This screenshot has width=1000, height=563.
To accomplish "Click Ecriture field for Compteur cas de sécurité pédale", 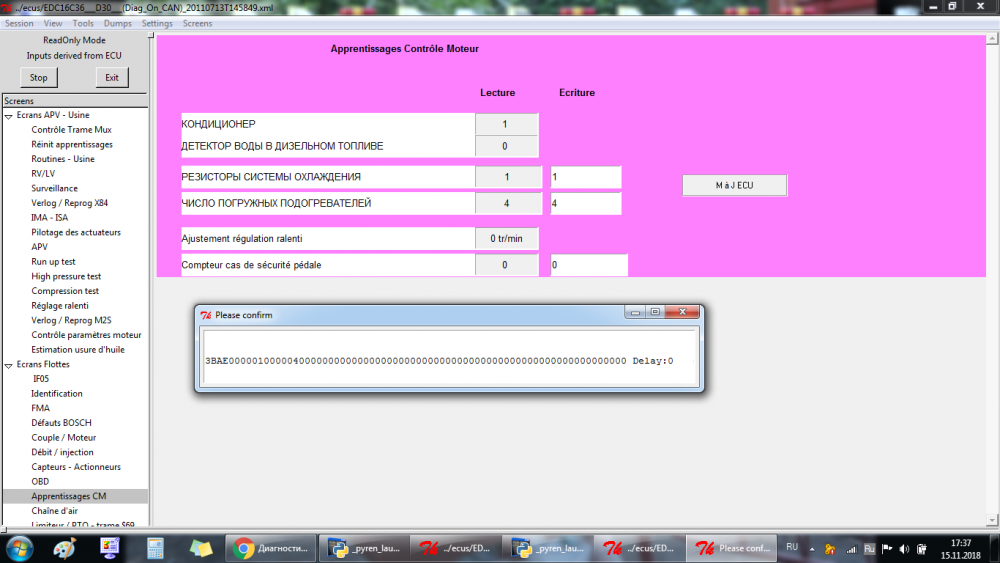I will pyautogui.click(x=589, y=265).
